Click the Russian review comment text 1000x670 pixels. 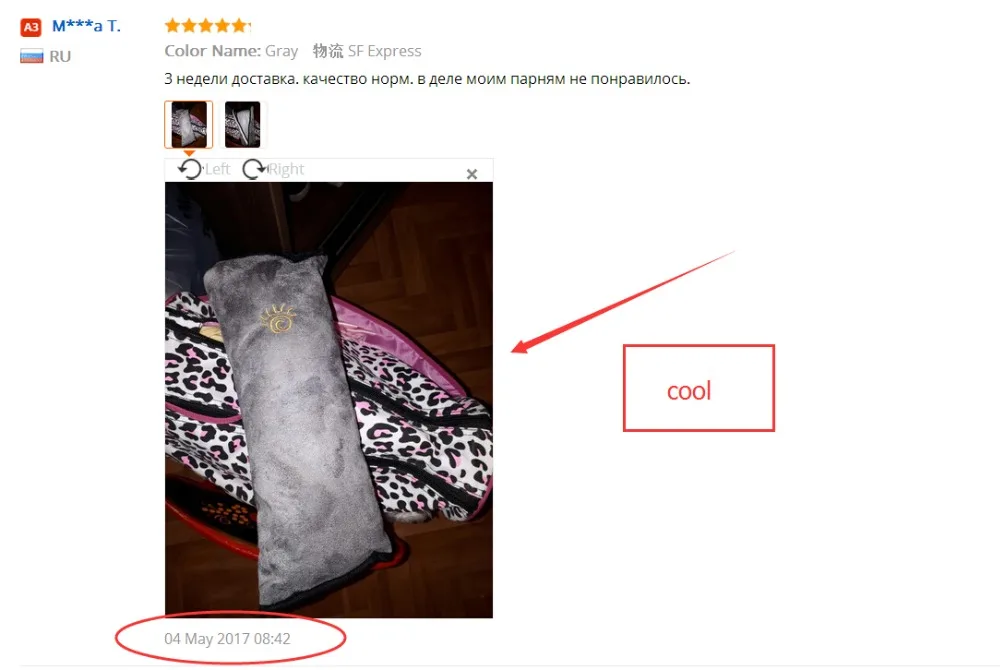pyautogui.click(x=427, y=79)
